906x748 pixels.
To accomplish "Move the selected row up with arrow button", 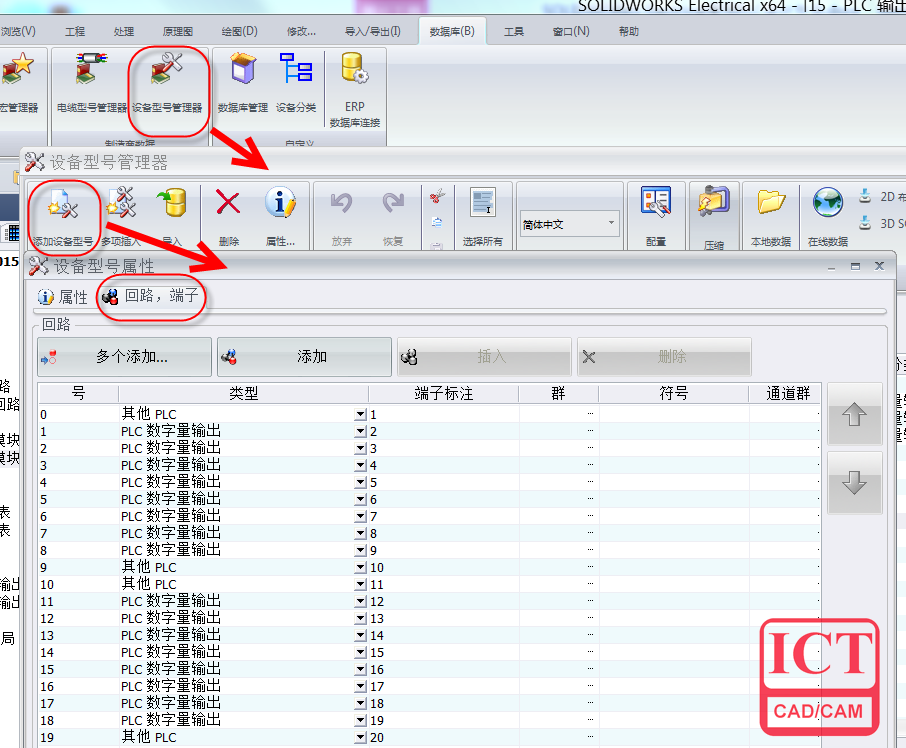I will [854, 415].
